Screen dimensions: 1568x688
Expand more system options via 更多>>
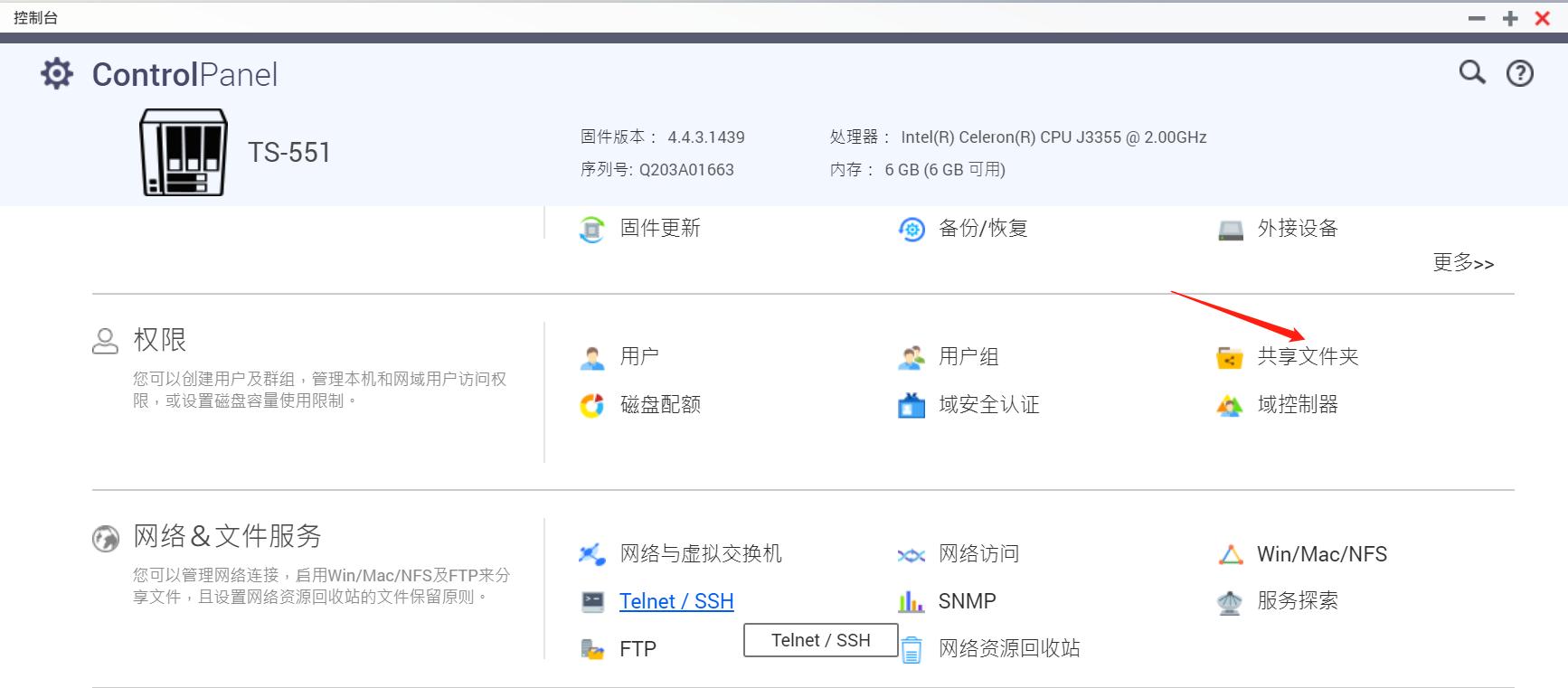pyautogui.click(x=1463, y=263)
